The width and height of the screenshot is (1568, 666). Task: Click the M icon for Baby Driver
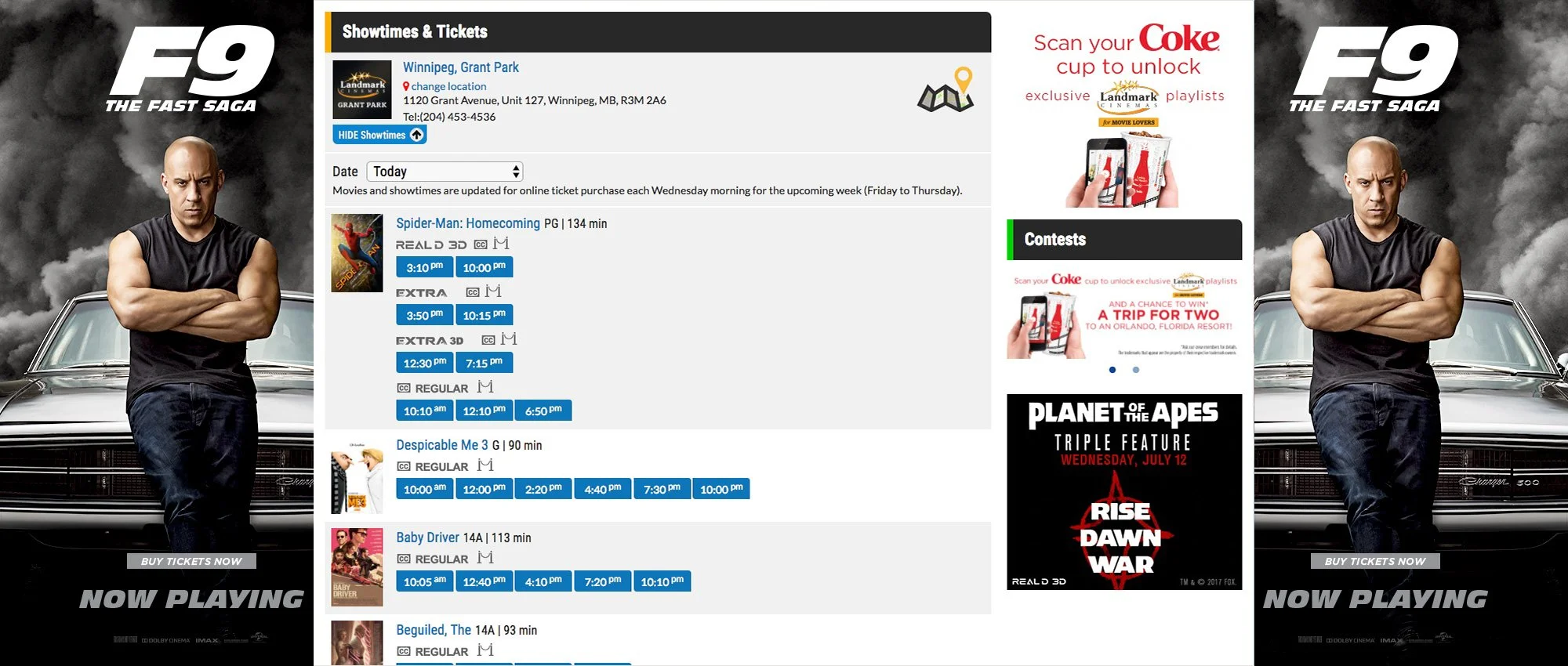[485, 557]
